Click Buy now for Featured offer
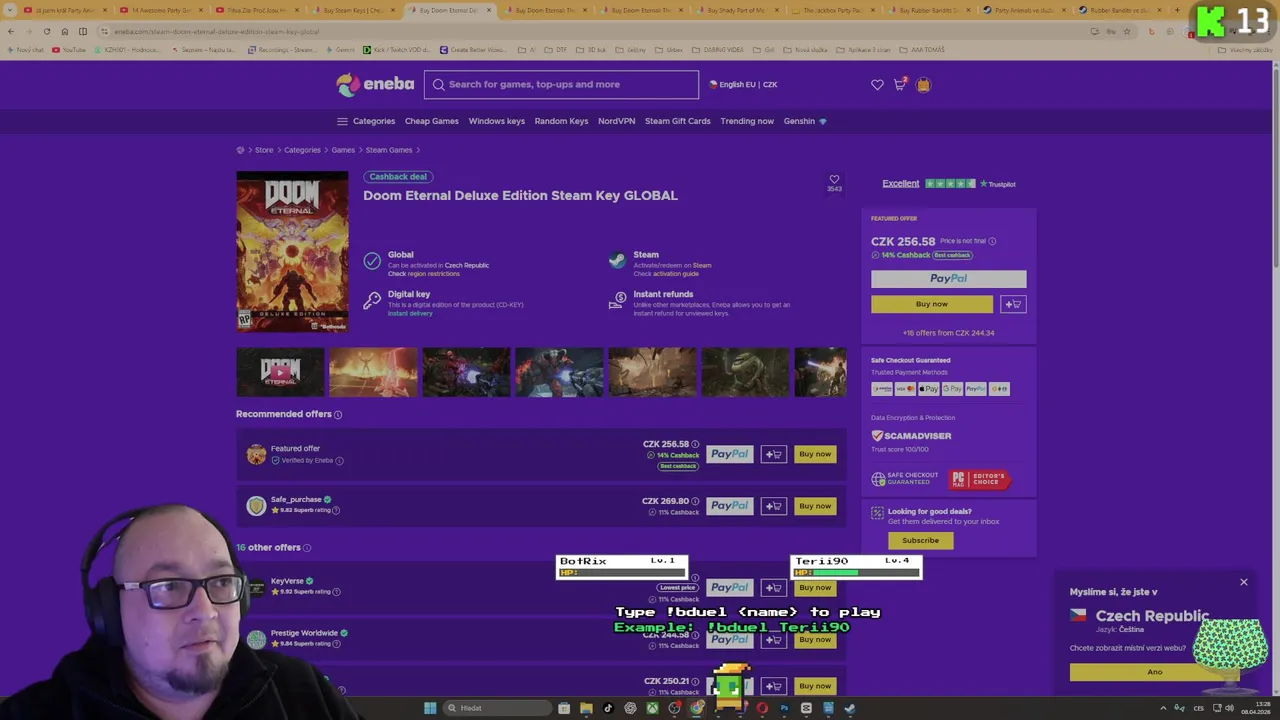Image resolution: width=1280 pixels, height=720 pixels. (815, 454)
